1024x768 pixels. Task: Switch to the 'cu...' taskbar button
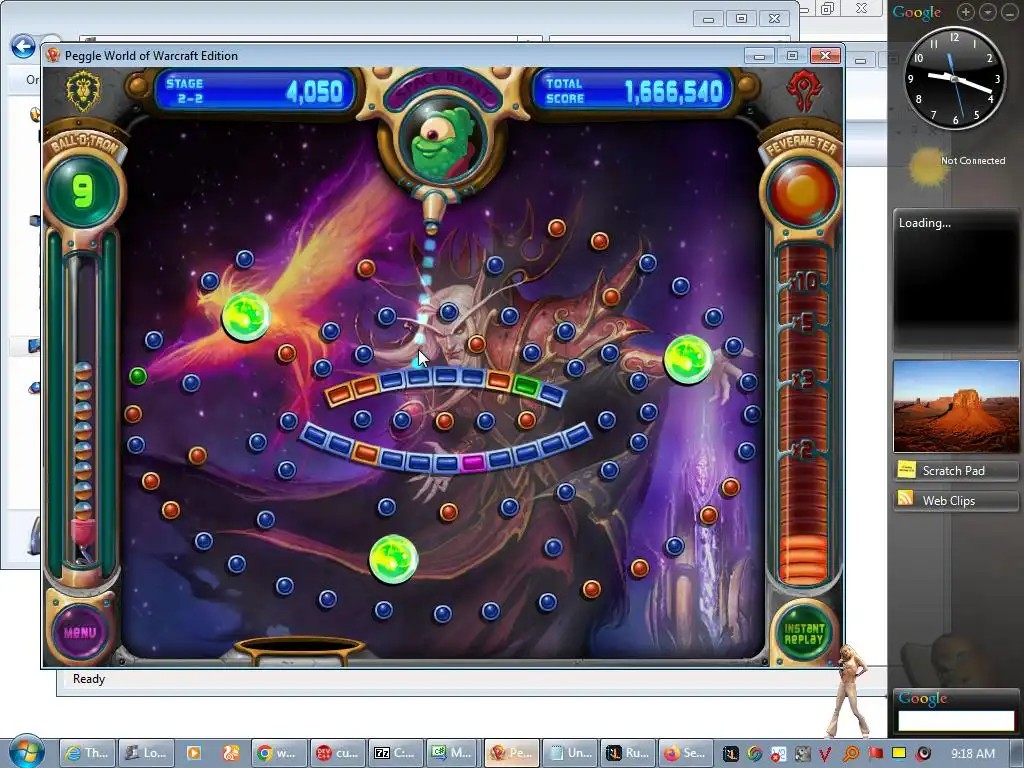coord(336,753)
